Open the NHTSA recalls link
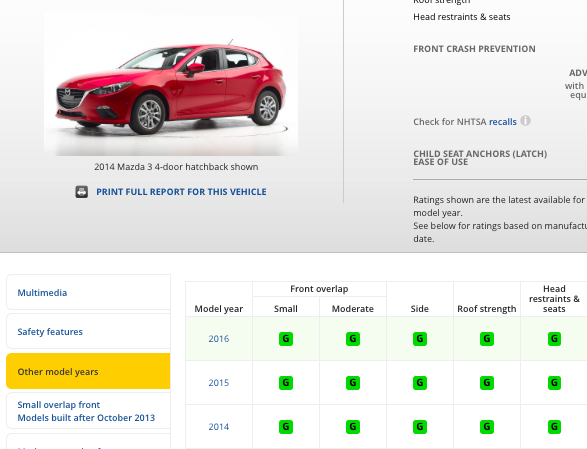The image size is (587, 449). (503, 122)
